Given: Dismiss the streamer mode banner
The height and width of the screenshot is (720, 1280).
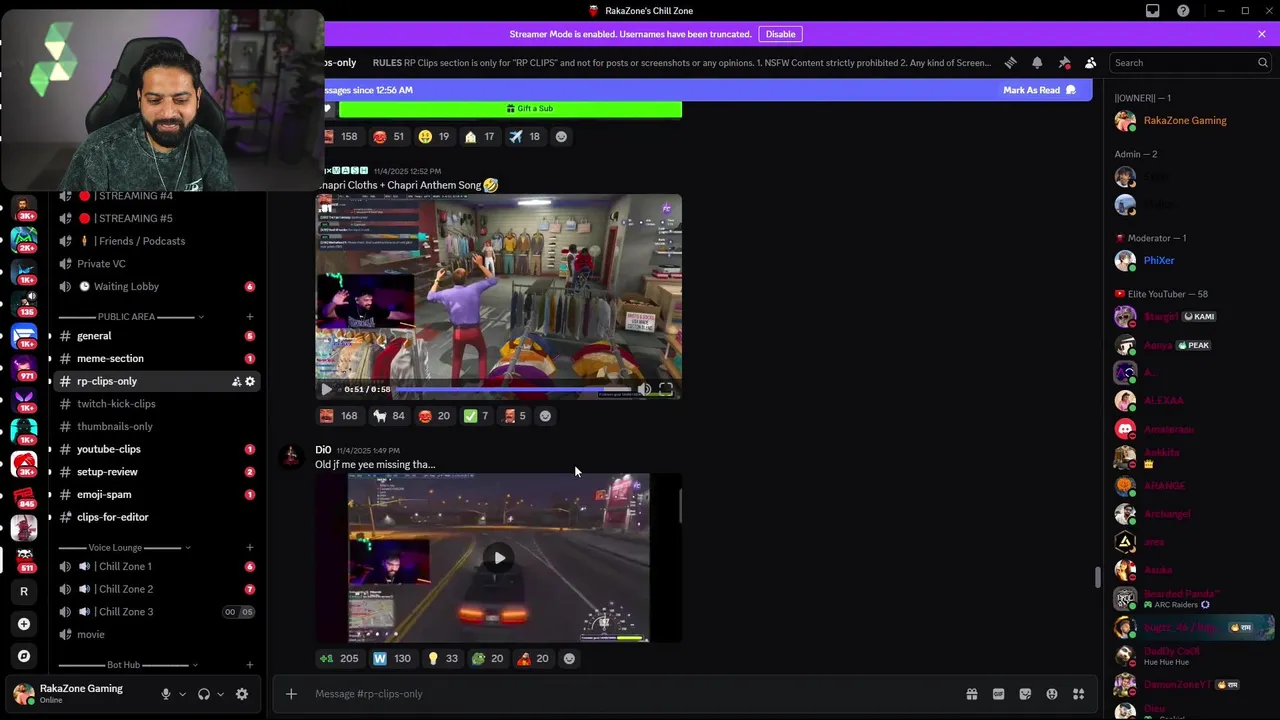Looking at the screenshot, I should (x=1262, y=34).
